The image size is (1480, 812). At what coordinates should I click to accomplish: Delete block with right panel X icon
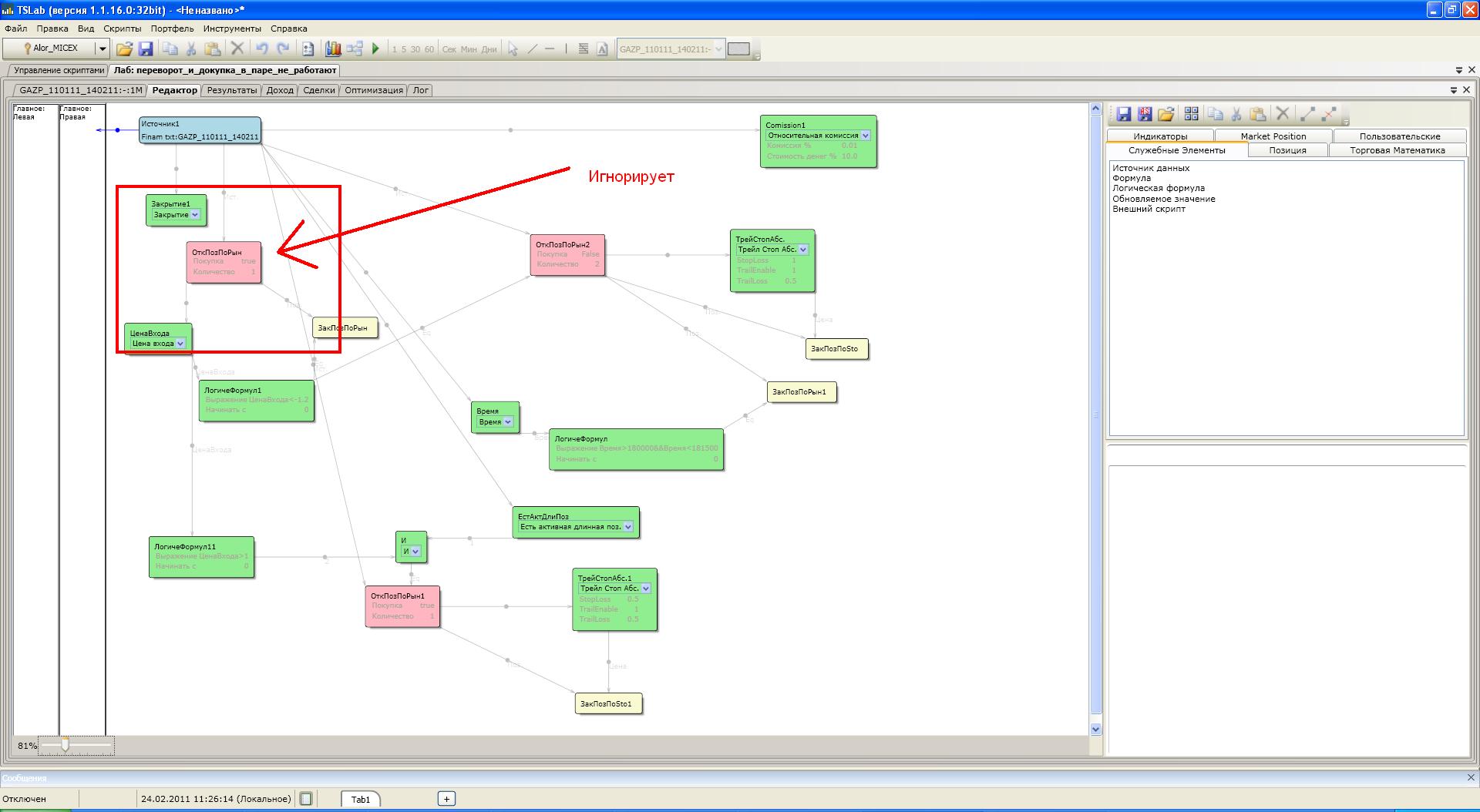1283,114
